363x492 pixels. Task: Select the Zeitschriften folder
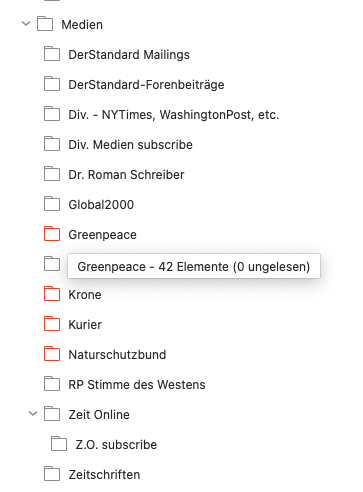(104, 475)
